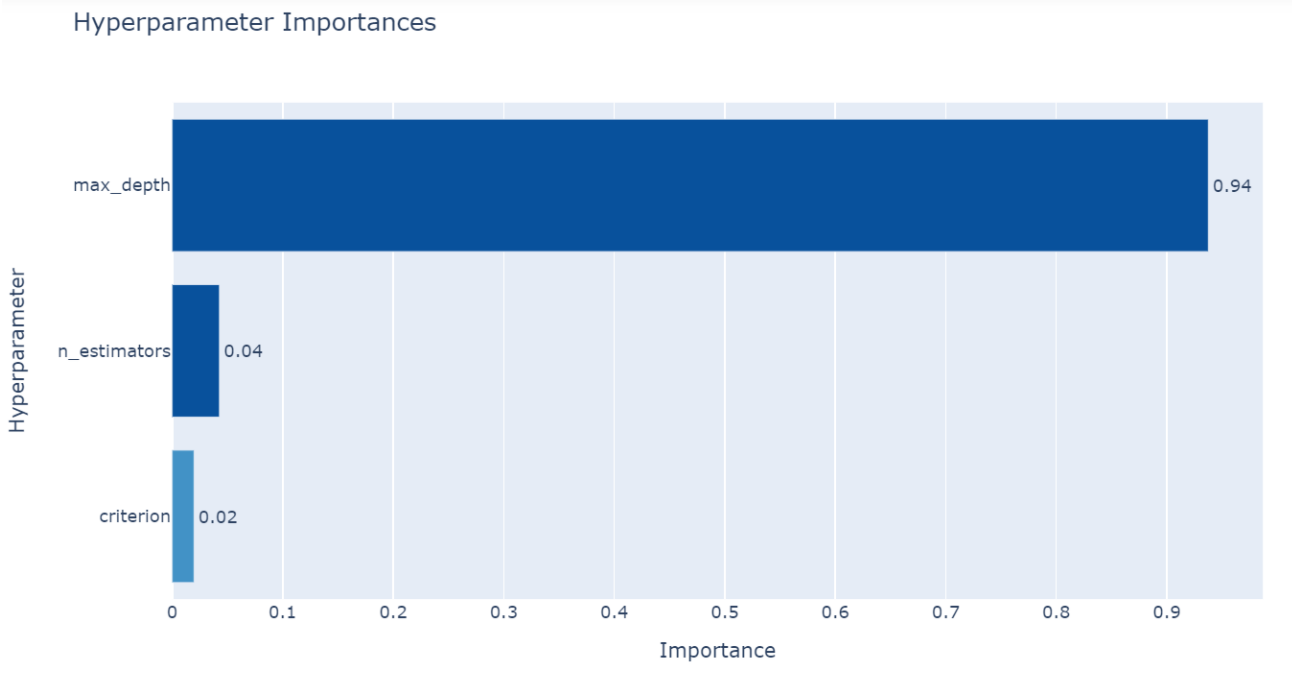Viewport: 1292px width, 686px height.
Task: Click the Importance x-axis title
Action: (717, 651)
